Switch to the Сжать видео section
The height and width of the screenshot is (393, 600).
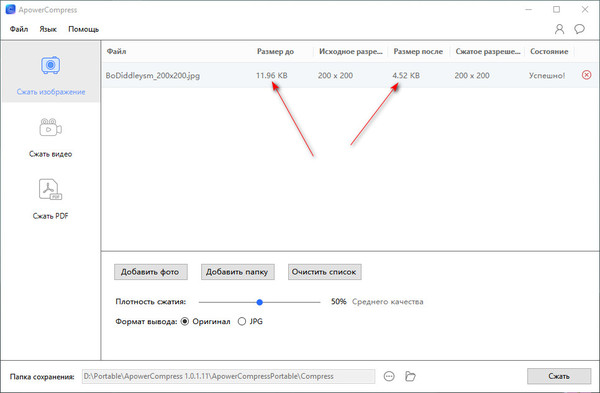click(51, 137)
